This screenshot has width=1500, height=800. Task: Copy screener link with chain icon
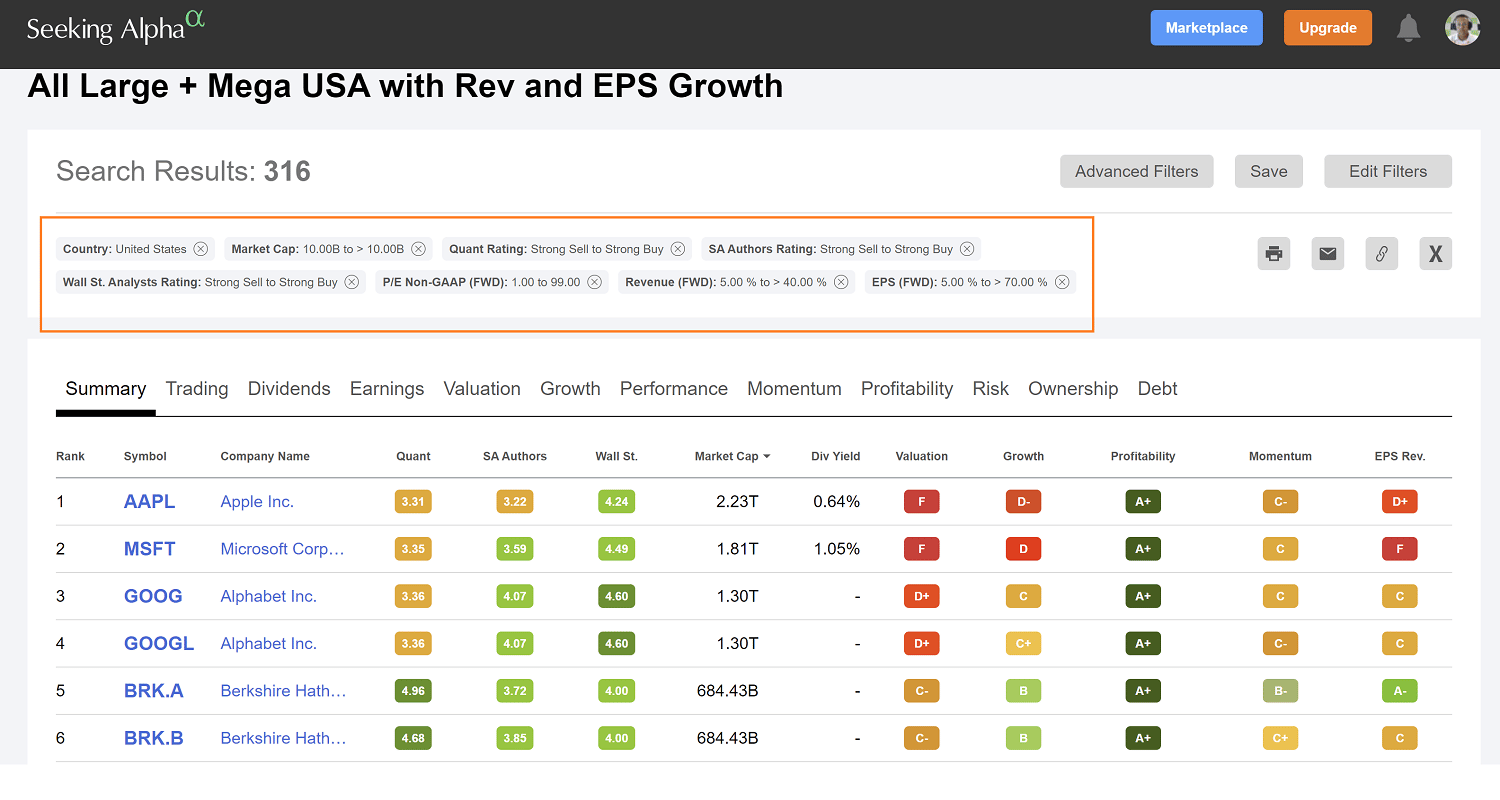point(1382,254)
